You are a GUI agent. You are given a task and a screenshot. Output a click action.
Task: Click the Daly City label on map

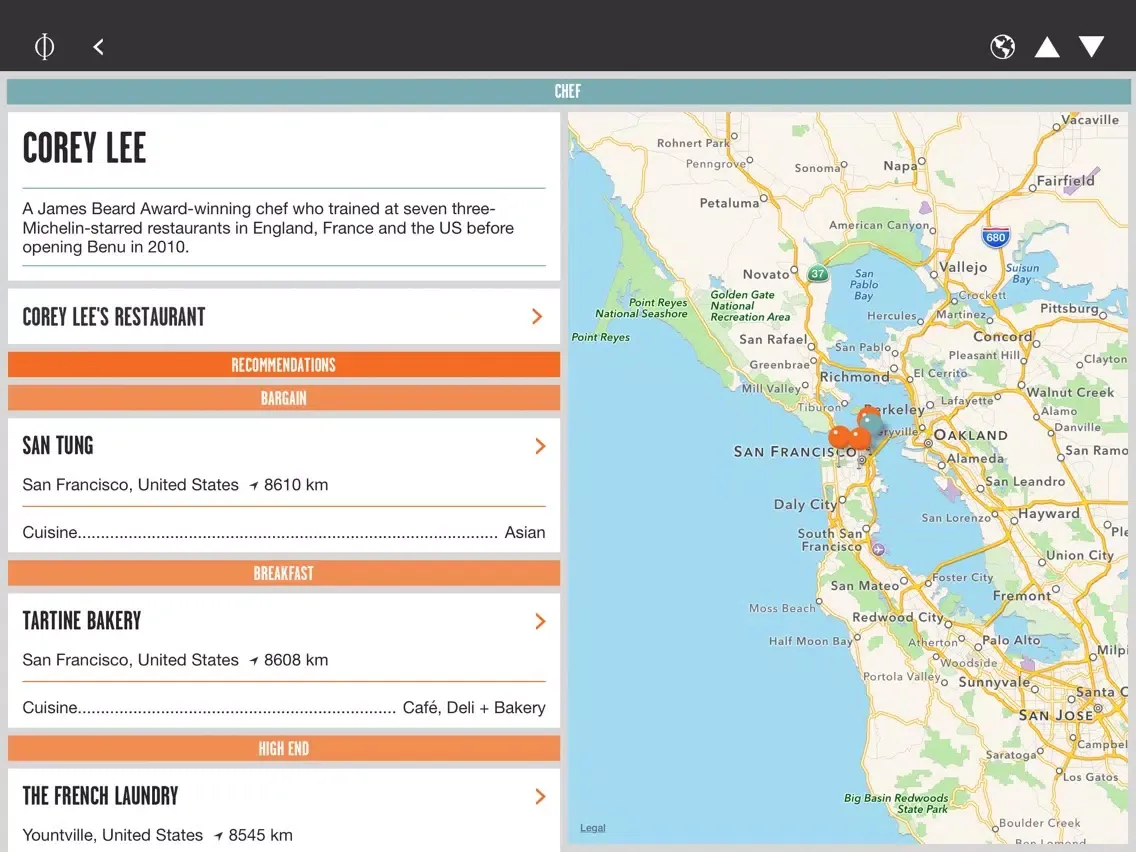pos(805,504)
